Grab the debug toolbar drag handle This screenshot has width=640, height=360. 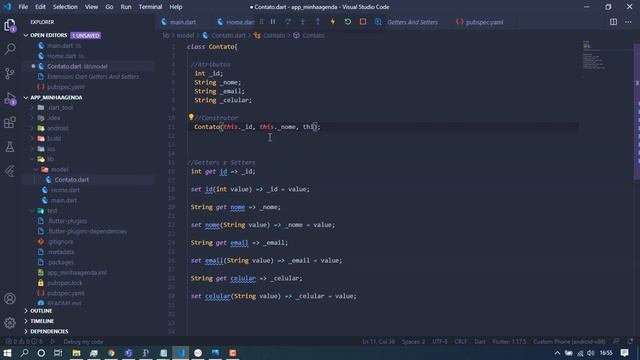pyautogui.click(x=262, y=22)
